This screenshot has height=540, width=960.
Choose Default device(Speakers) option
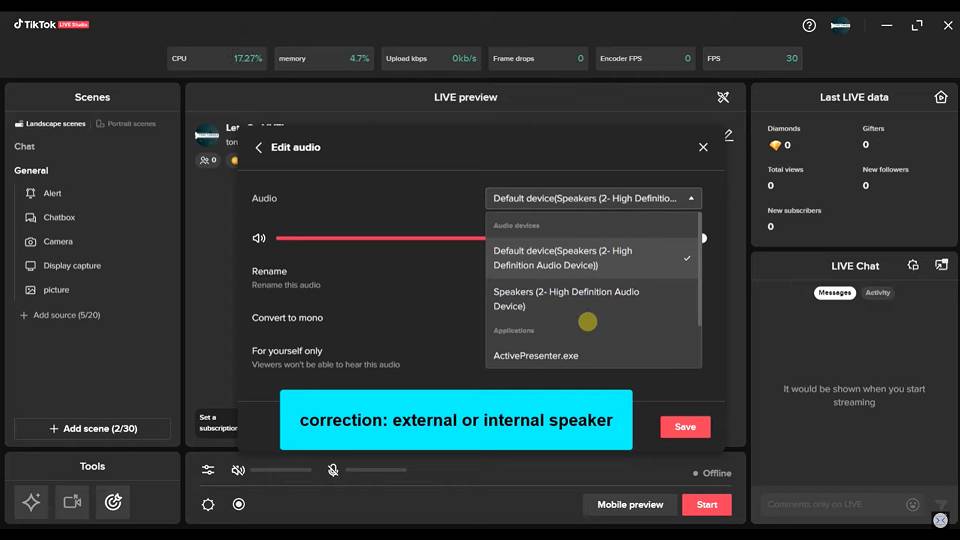click(591, 258)
